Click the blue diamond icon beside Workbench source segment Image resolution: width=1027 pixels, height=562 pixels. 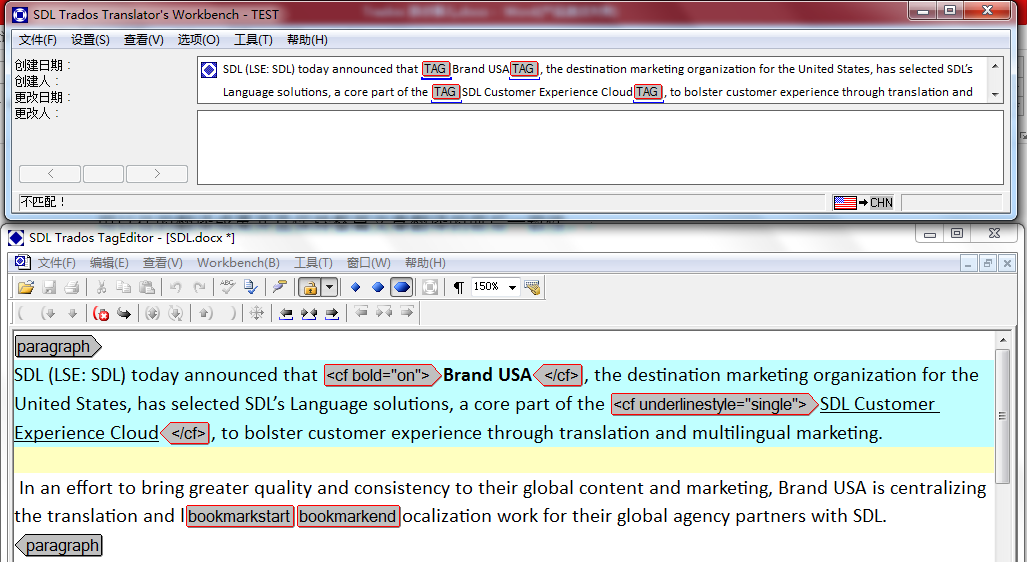tap(209, 69)
